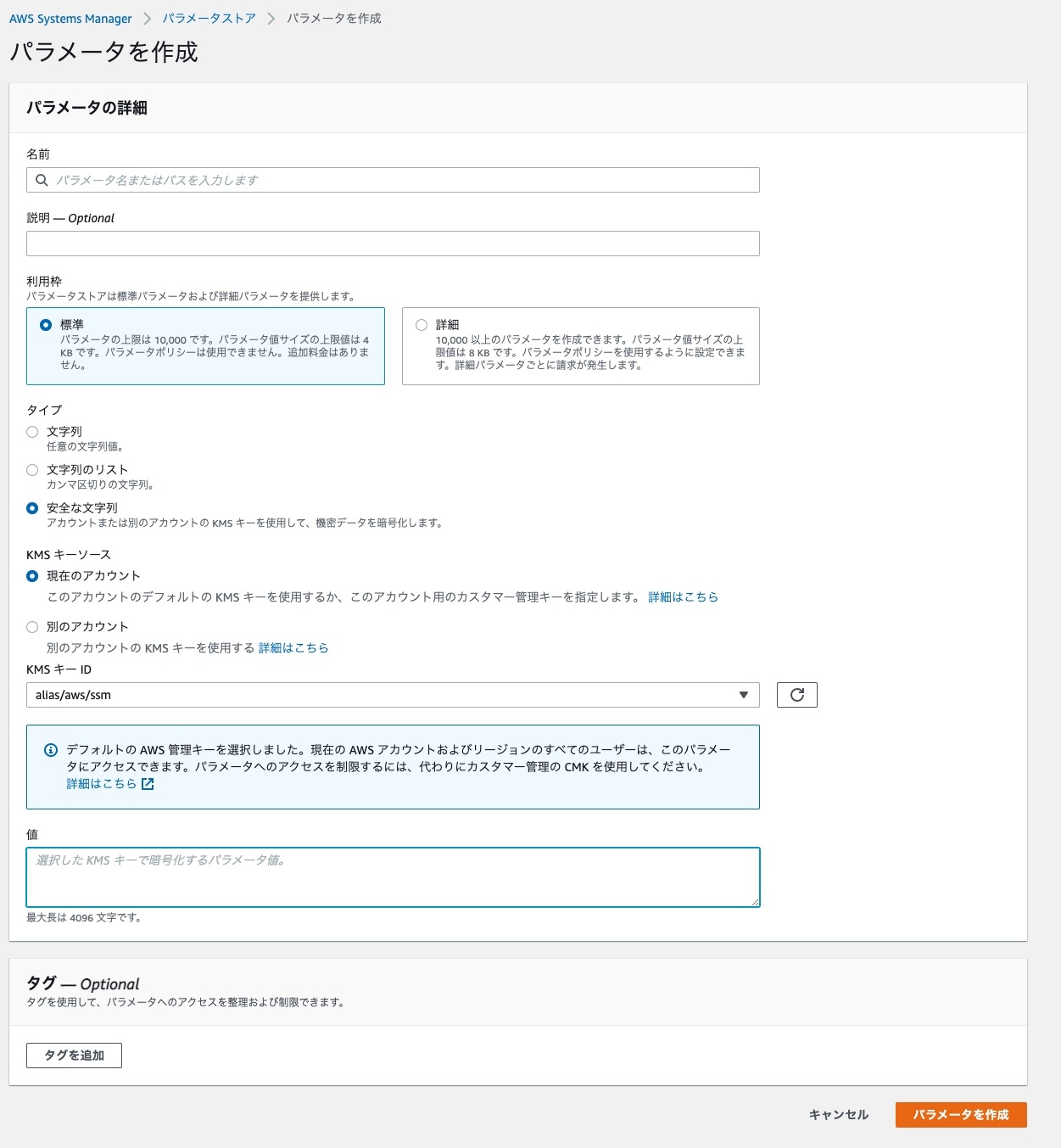
Task: Click the info icon in the blue notice
Action: [51, 750]
